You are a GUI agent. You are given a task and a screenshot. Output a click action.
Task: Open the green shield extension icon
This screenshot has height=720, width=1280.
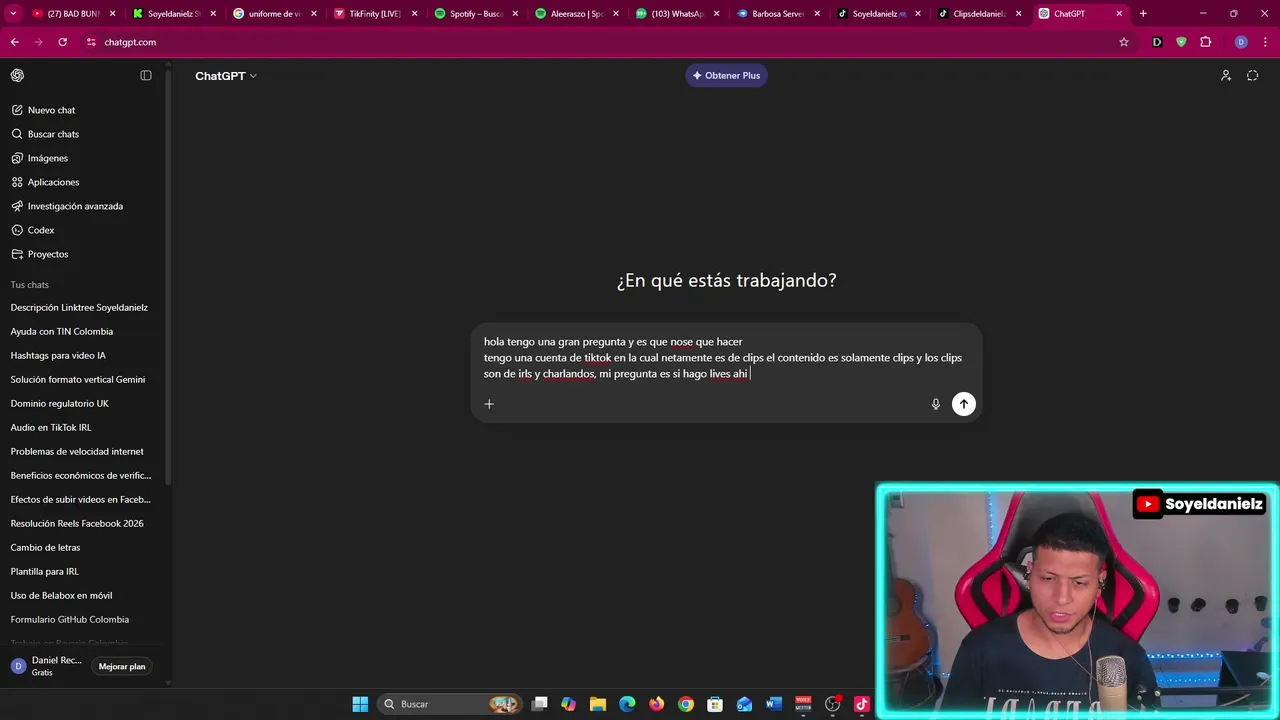pyautogui.click(x=1181, y=42)
